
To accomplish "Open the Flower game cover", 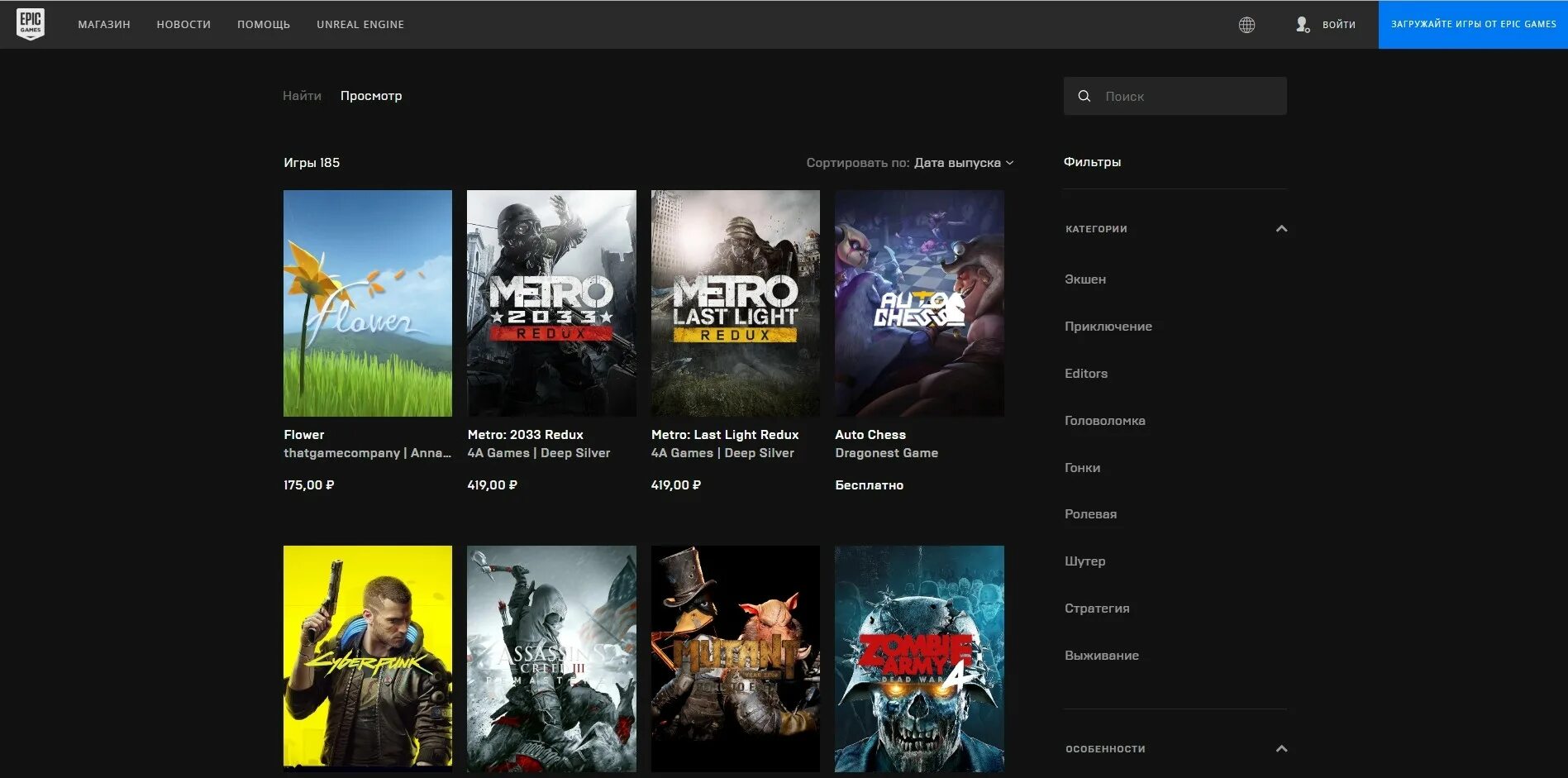I will [x=368, y=303].
